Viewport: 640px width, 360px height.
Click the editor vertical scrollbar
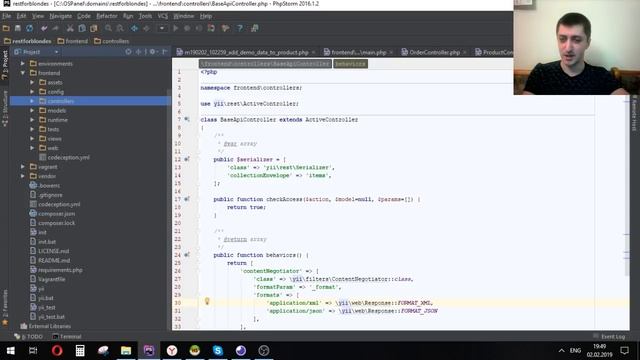point(627,186)
